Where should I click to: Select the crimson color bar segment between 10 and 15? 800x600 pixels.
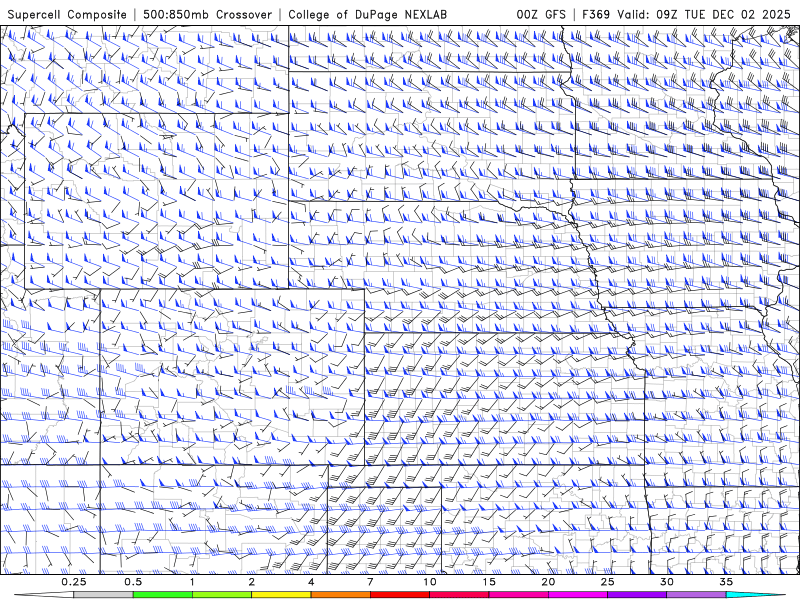click(459, 595)
